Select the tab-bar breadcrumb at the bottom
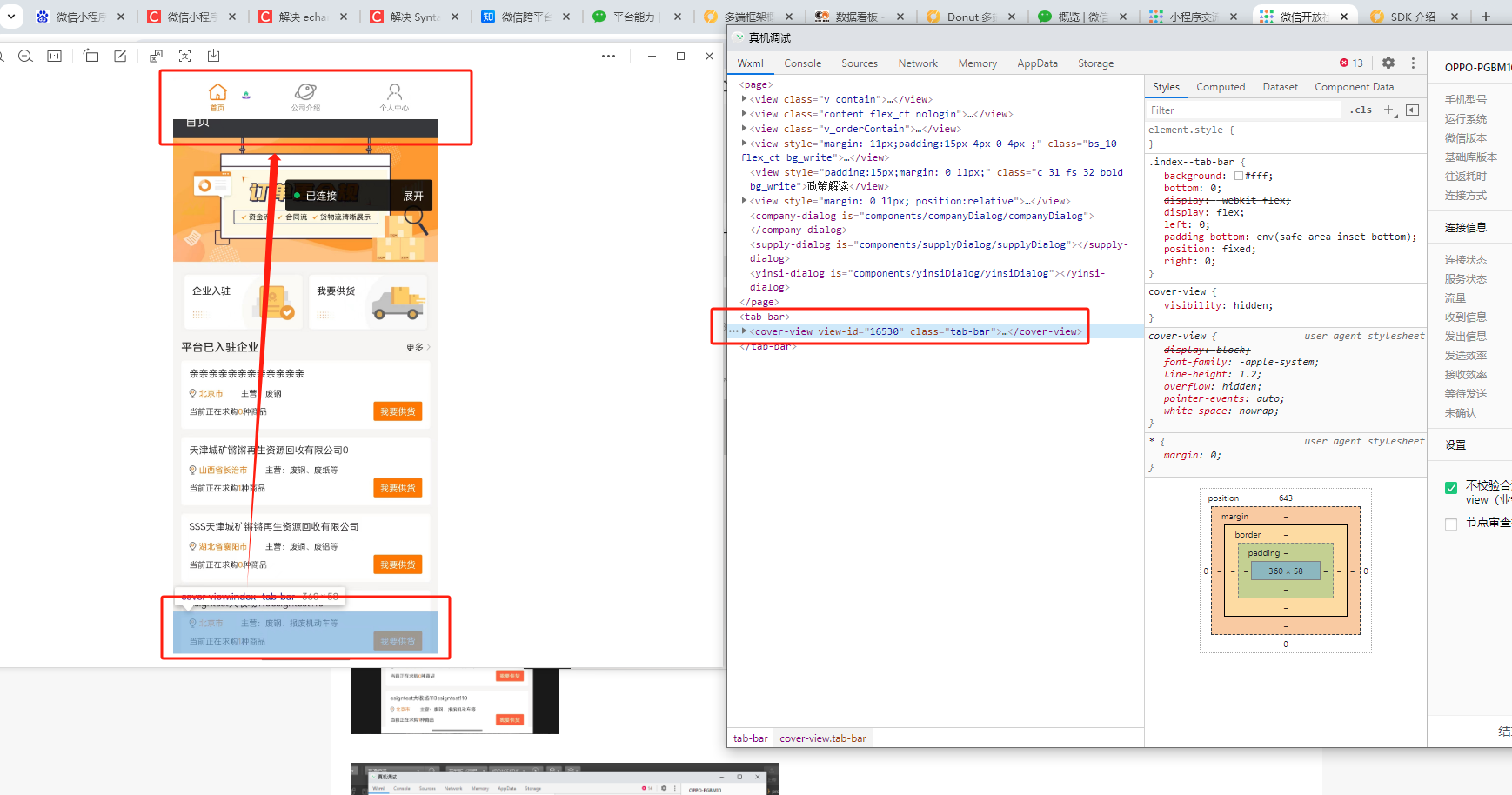 750,738
